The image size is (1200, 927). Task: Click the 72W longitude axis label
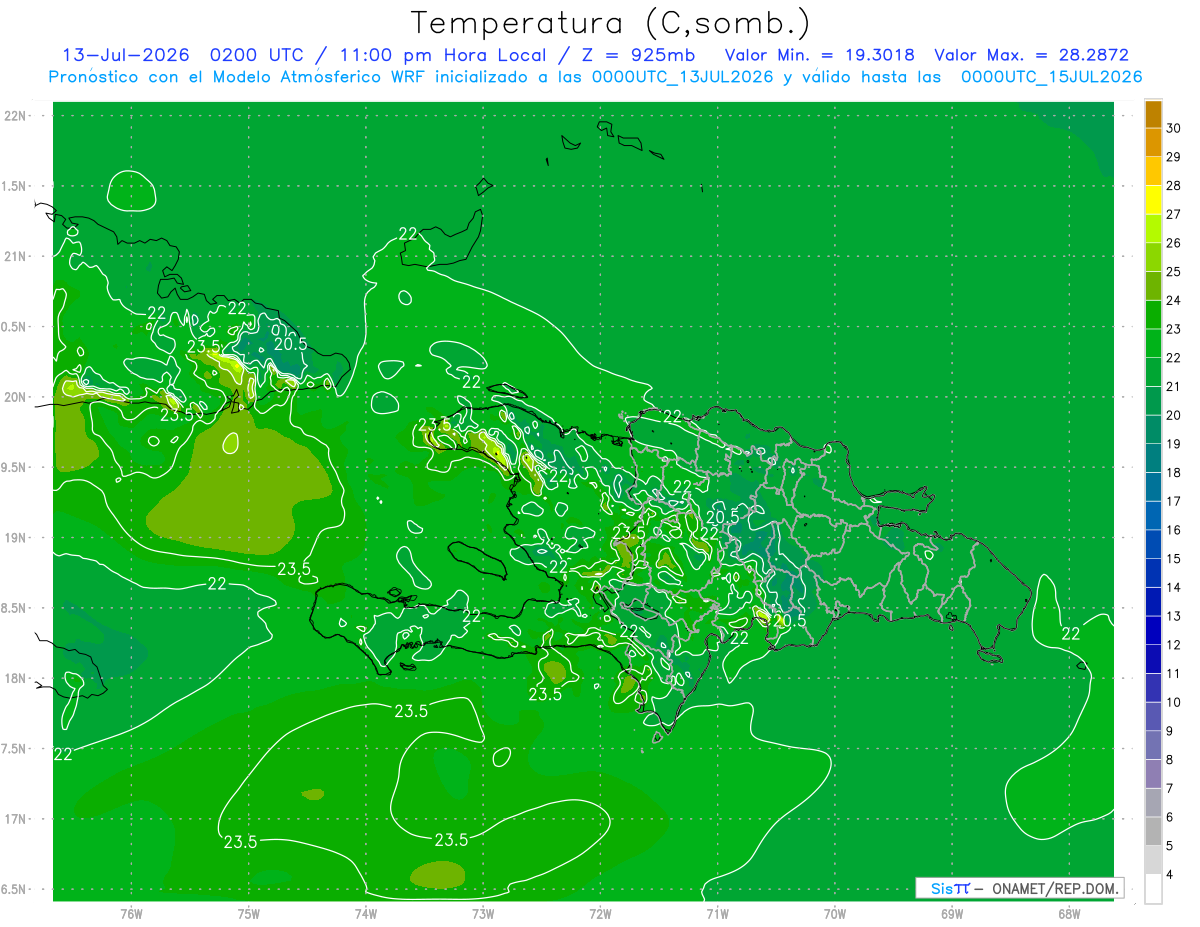click(x=600, y=913)
